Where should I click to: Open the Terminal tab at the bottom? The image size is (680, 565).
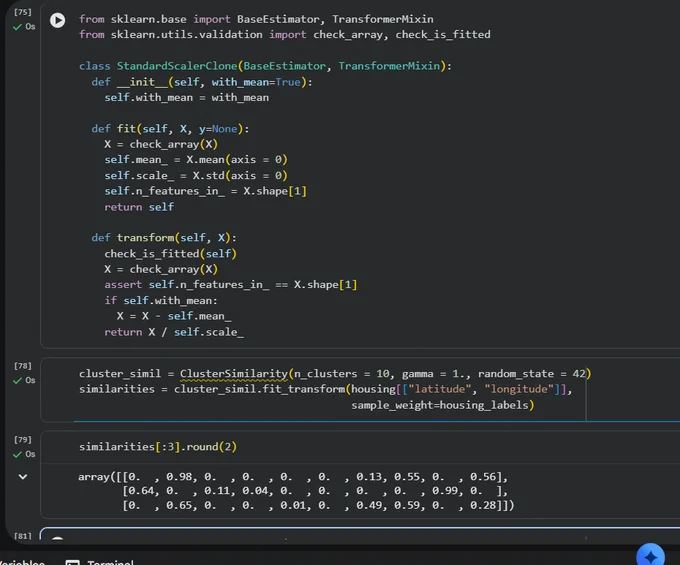click(99, 562)
